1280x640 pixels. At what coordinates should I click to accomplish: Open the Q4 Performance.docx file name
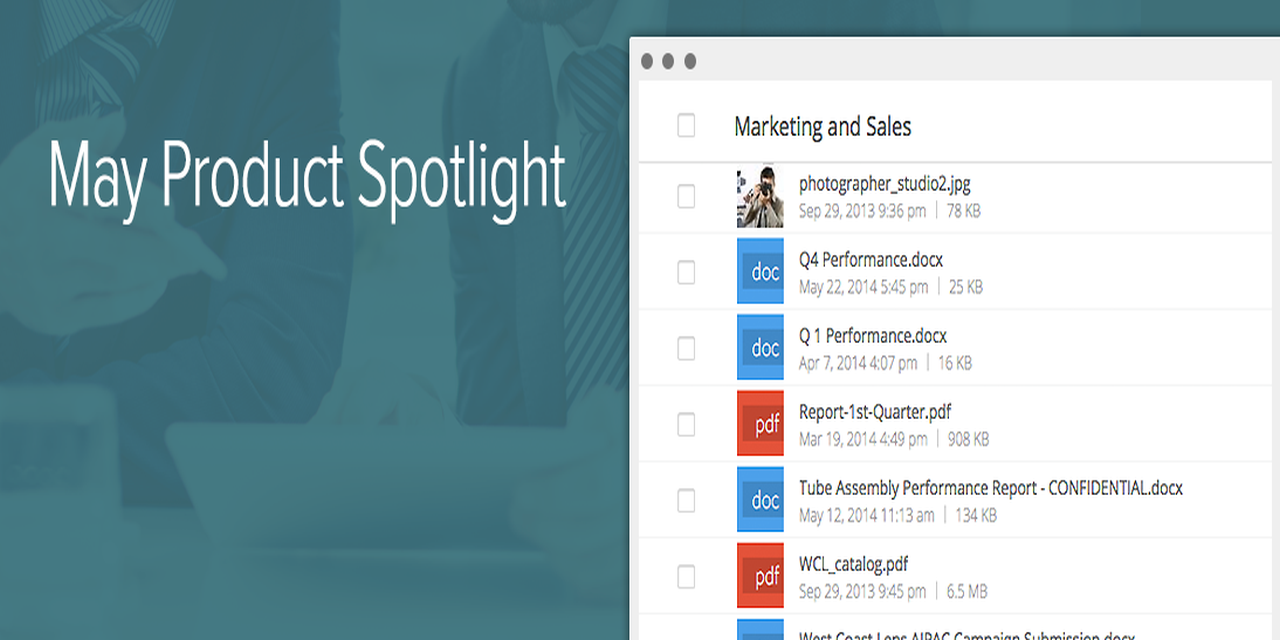[870, 260]
